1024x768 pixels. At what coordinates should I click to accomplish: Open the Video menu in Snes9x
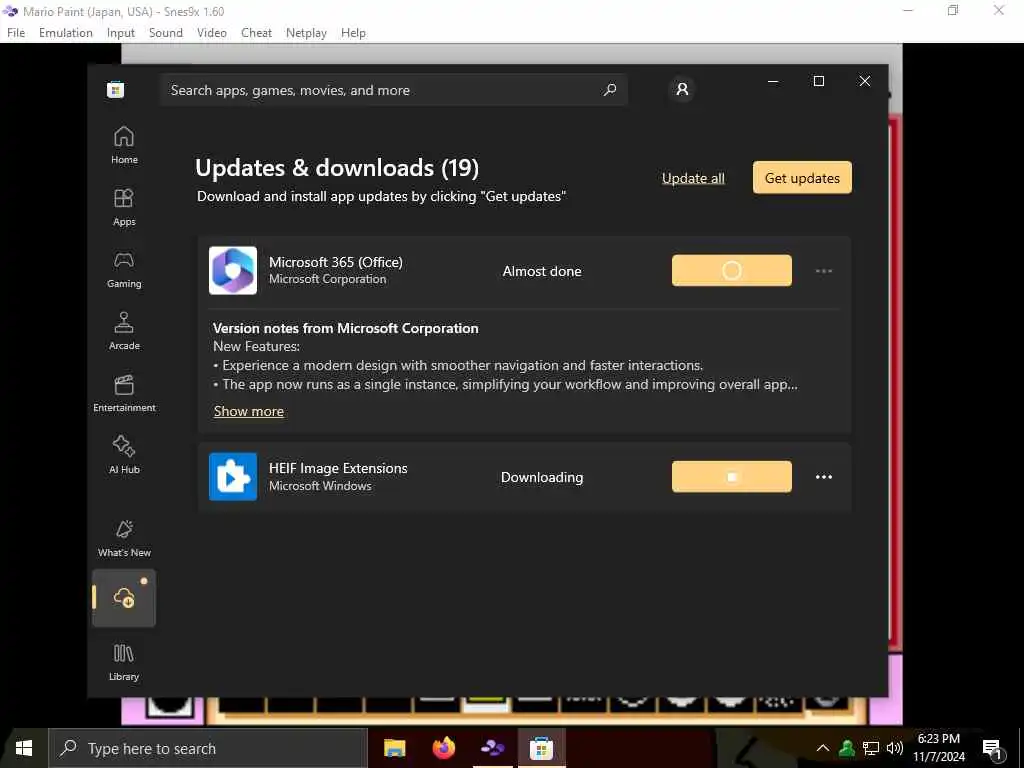(x=212, y=33)
